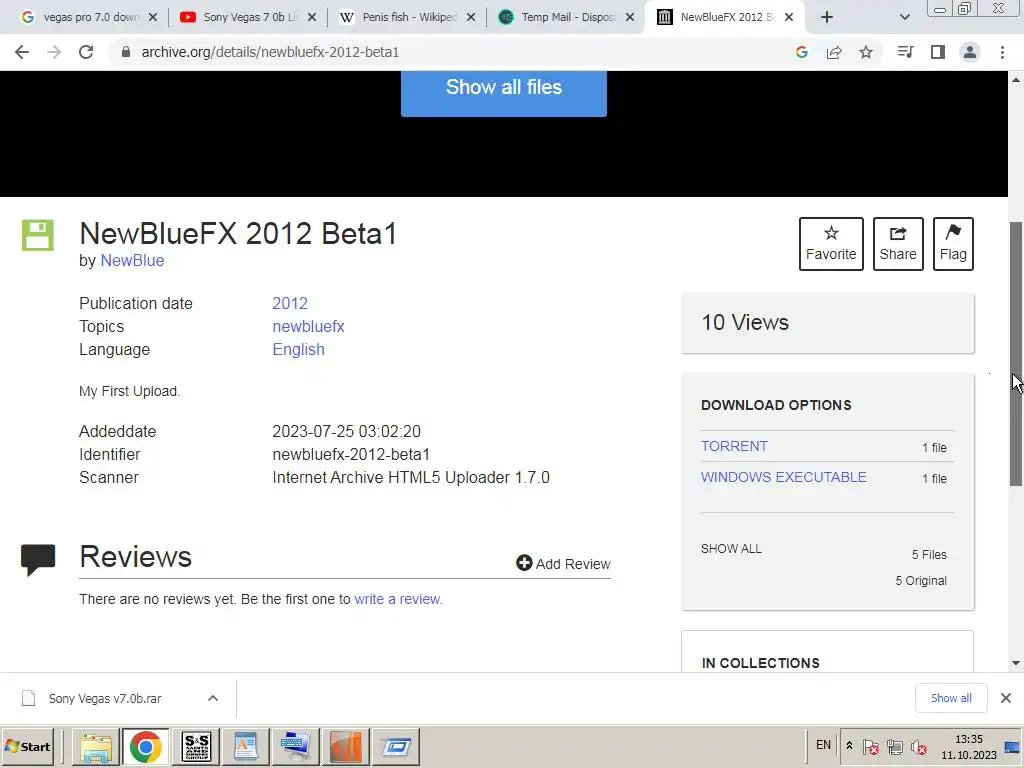
Task: Reload the archive.org page
Action: pyautogui.click(x=86, y=52)
